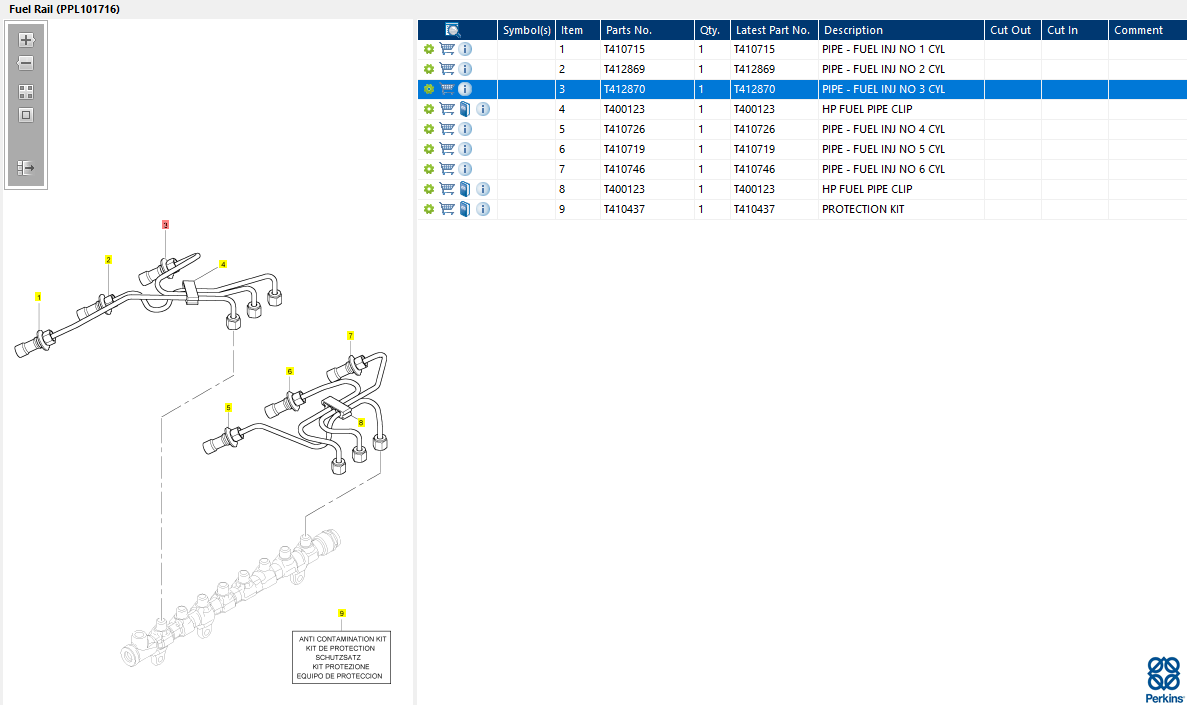
Task: Click red highlighted callout 3 on diagram
Action: (x=166, y=225)
